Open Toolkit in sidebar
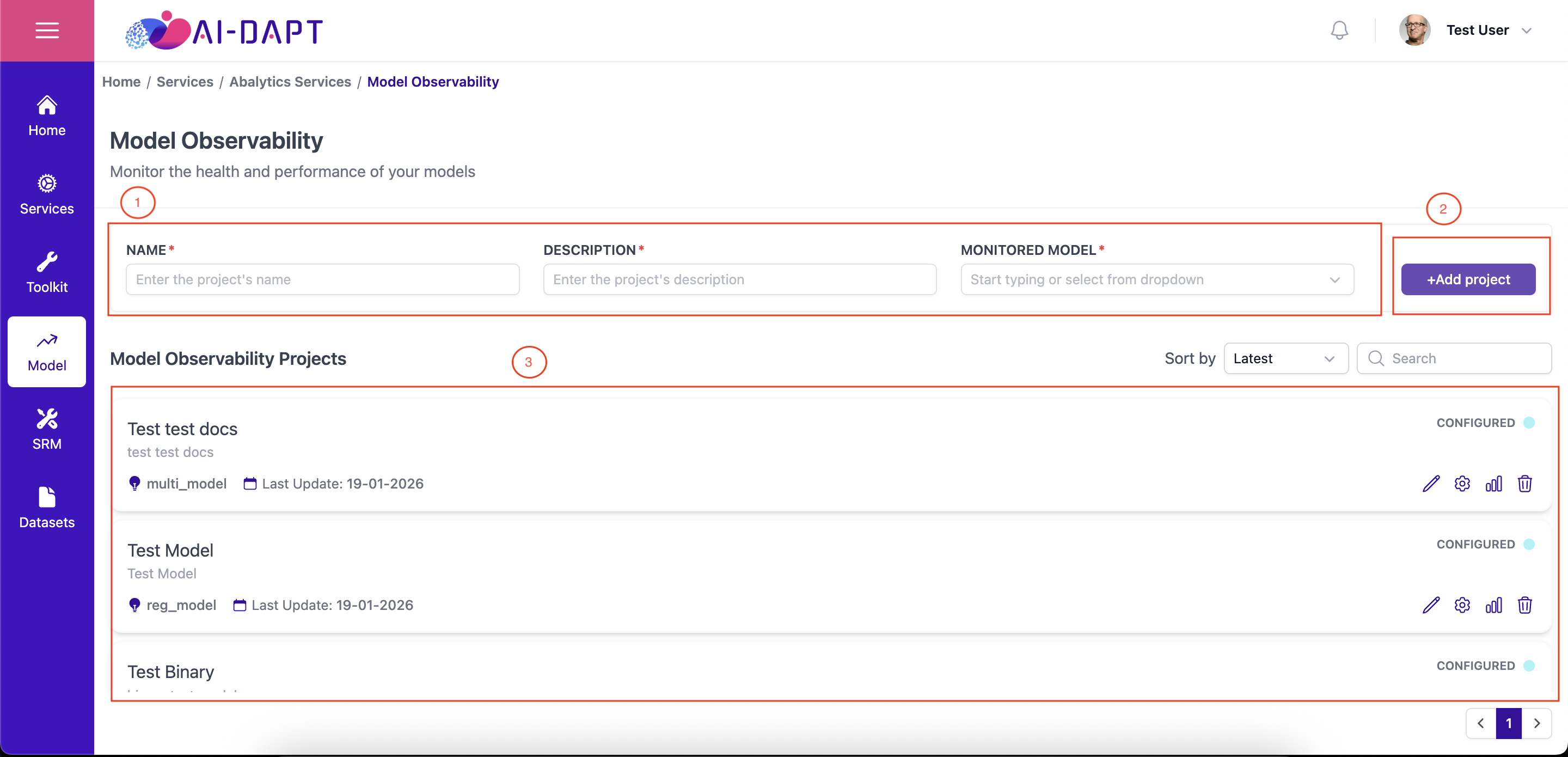1568x757 pixels. coord(47,273)
